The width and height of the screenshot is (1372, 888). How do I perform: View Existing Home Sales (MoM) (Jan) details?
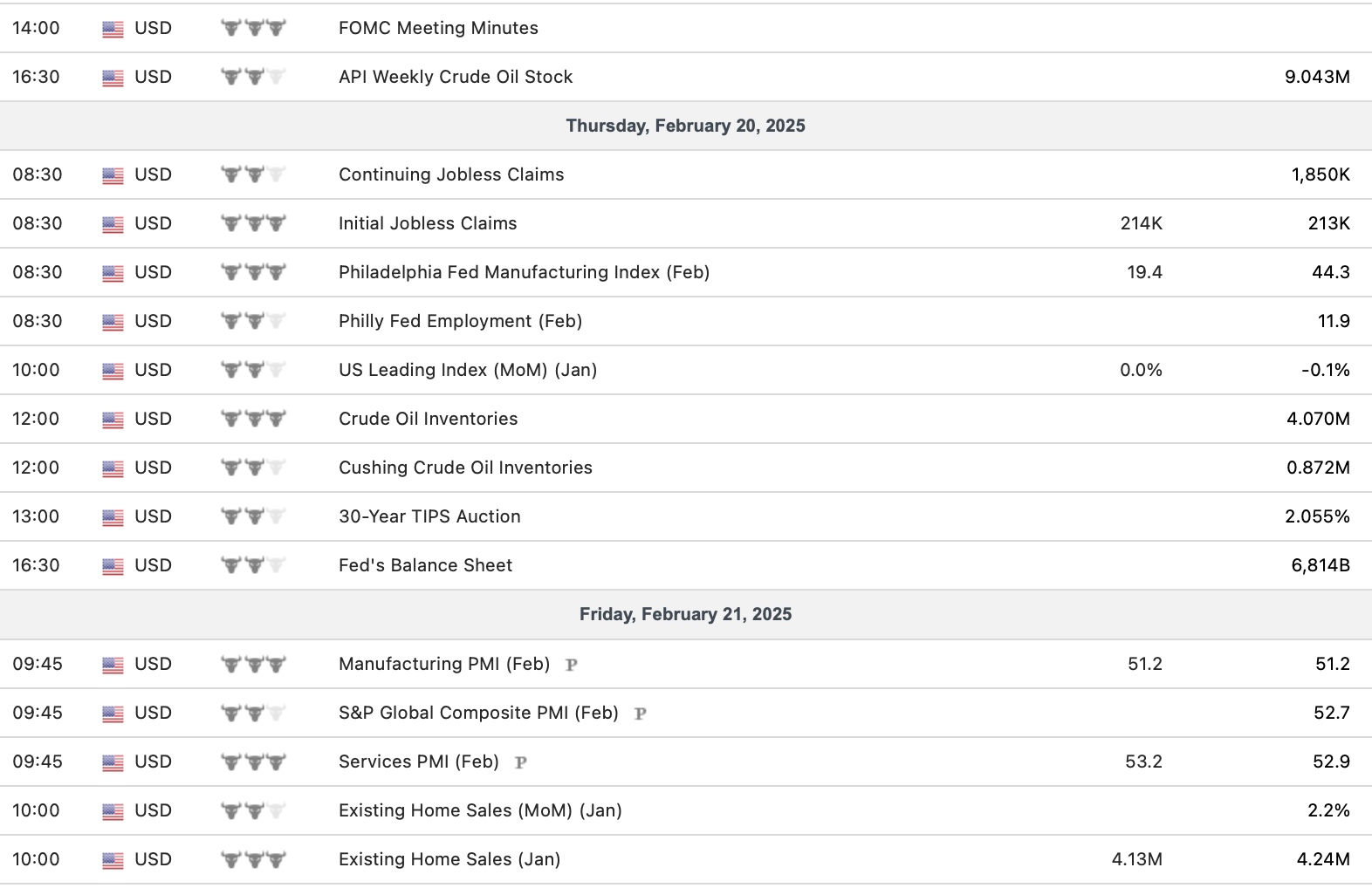tap(480, 810)
